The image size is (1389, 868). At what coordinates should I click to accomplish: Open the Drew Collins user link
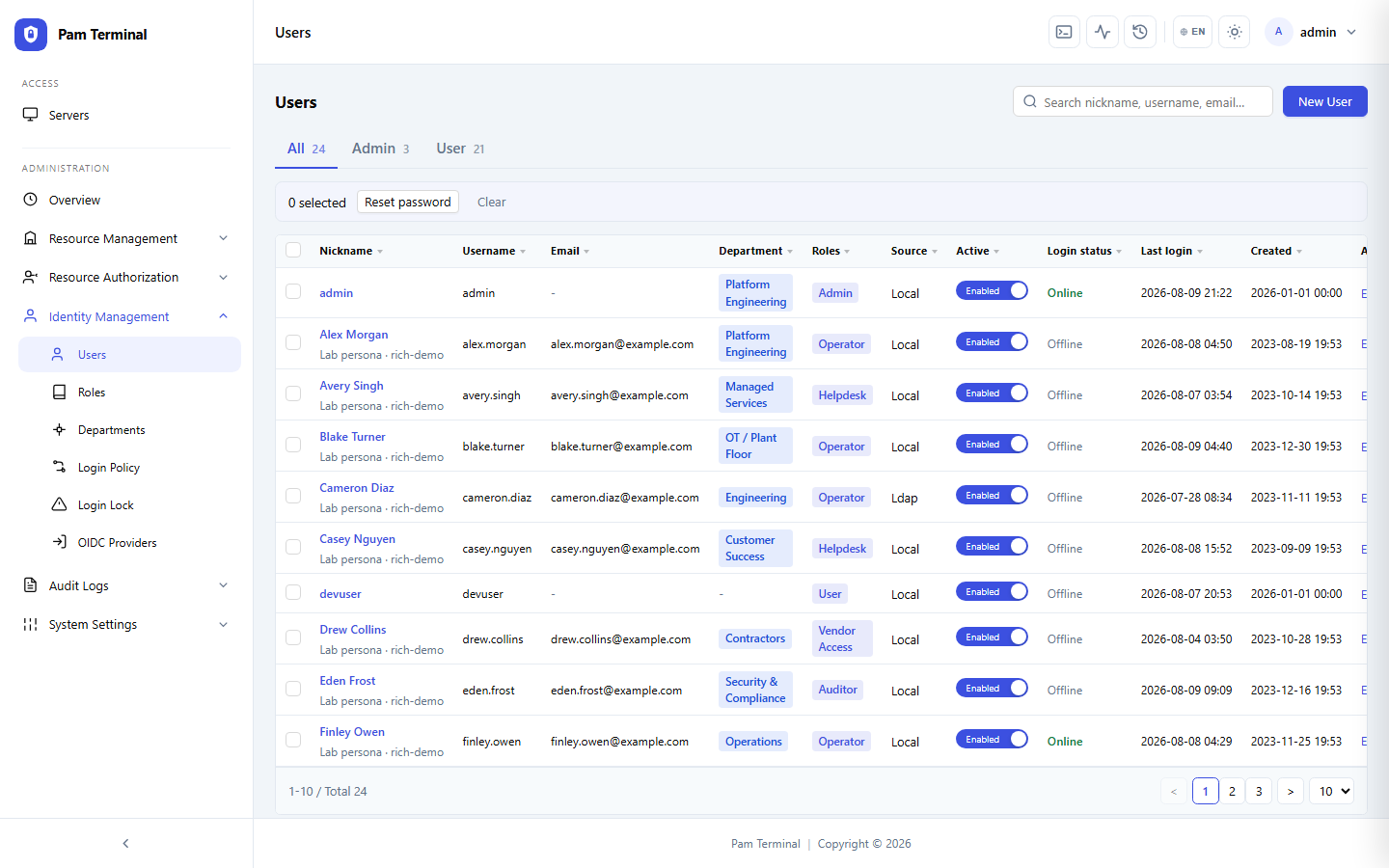coord(352,630)
